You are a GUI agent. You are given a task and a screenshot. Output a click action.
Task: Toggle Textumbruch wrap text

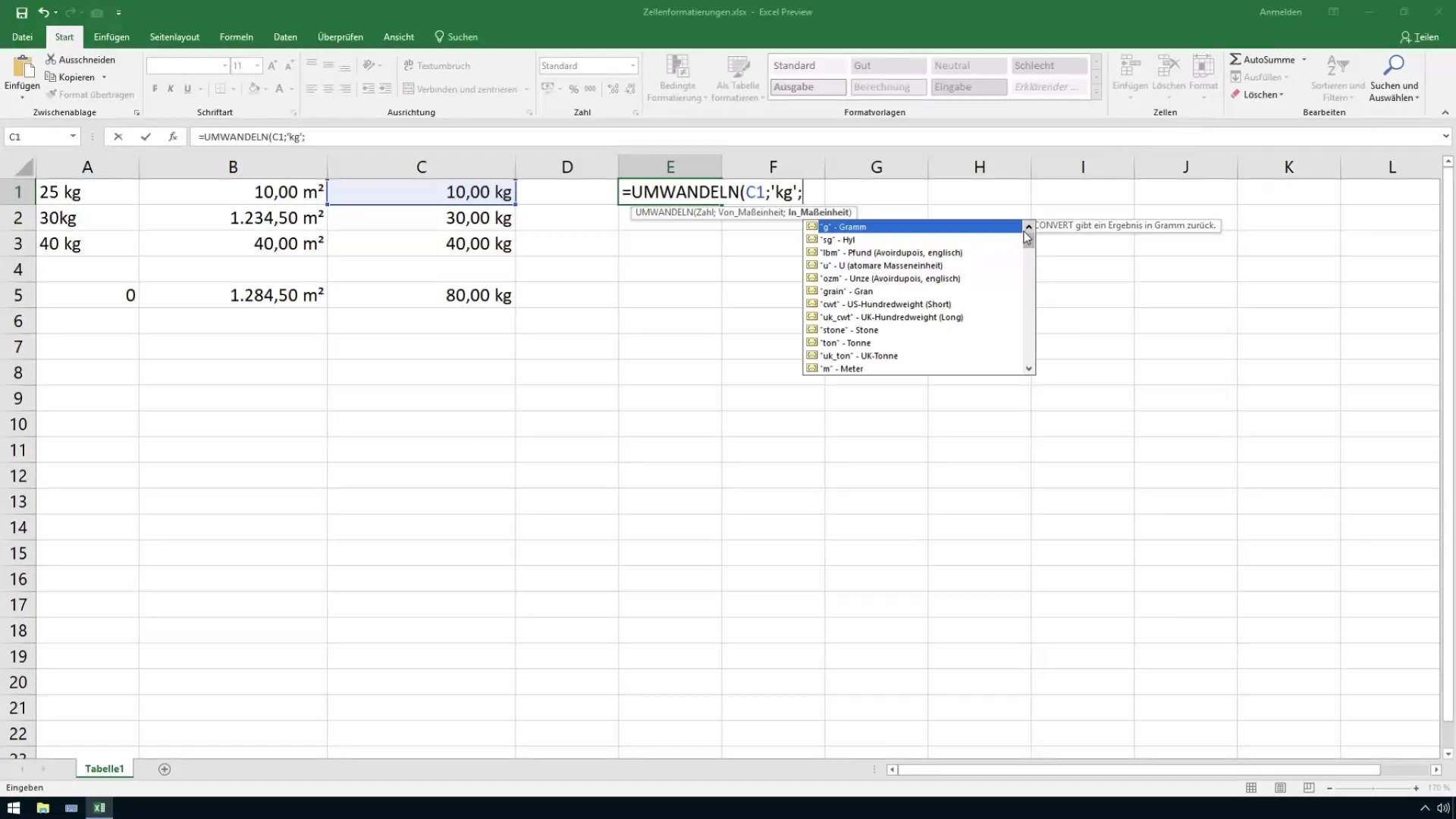[x=438, y=65]
